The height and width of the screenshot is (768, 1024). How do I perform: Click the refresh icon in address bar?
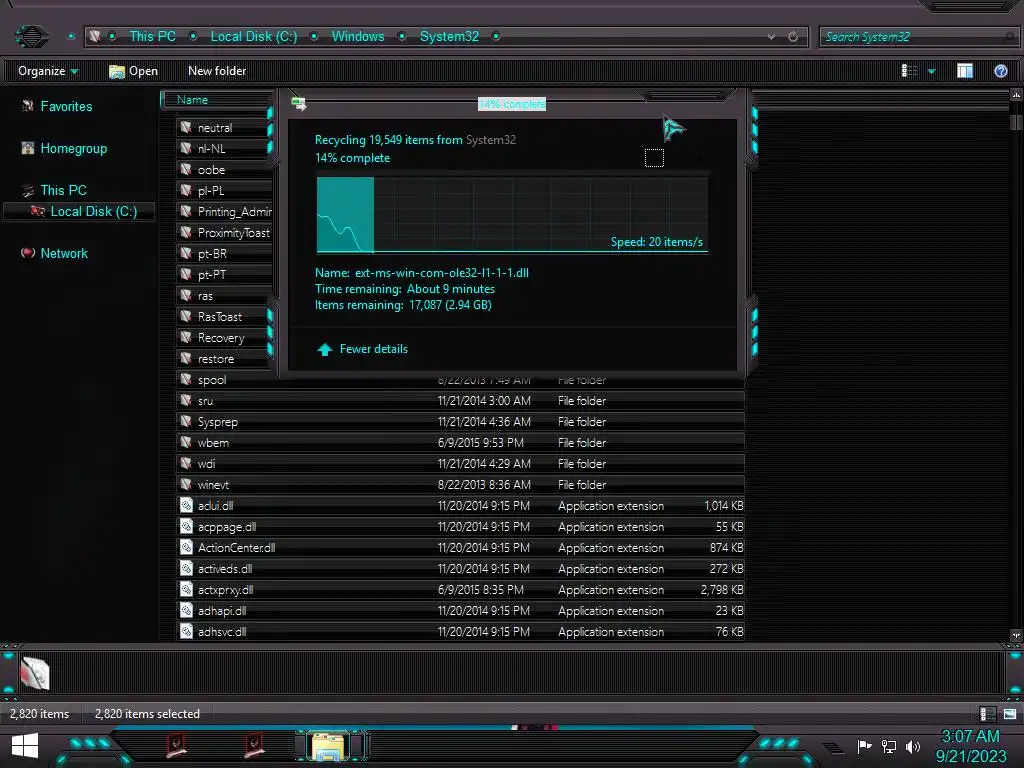point(793,37)
